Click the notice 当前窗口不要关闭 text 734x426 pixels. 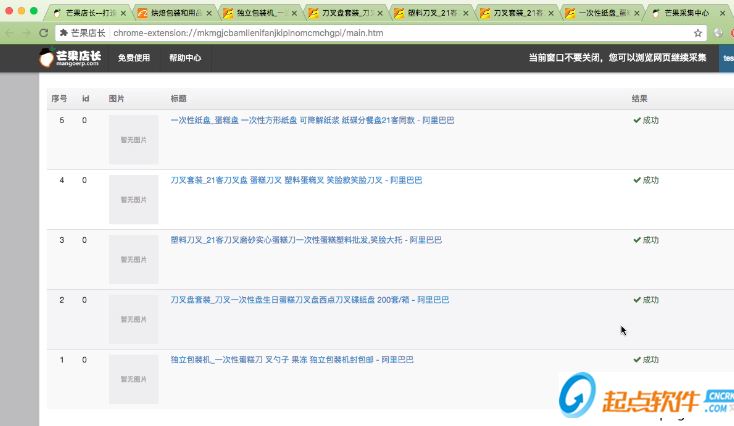click(x=617, y=58)
